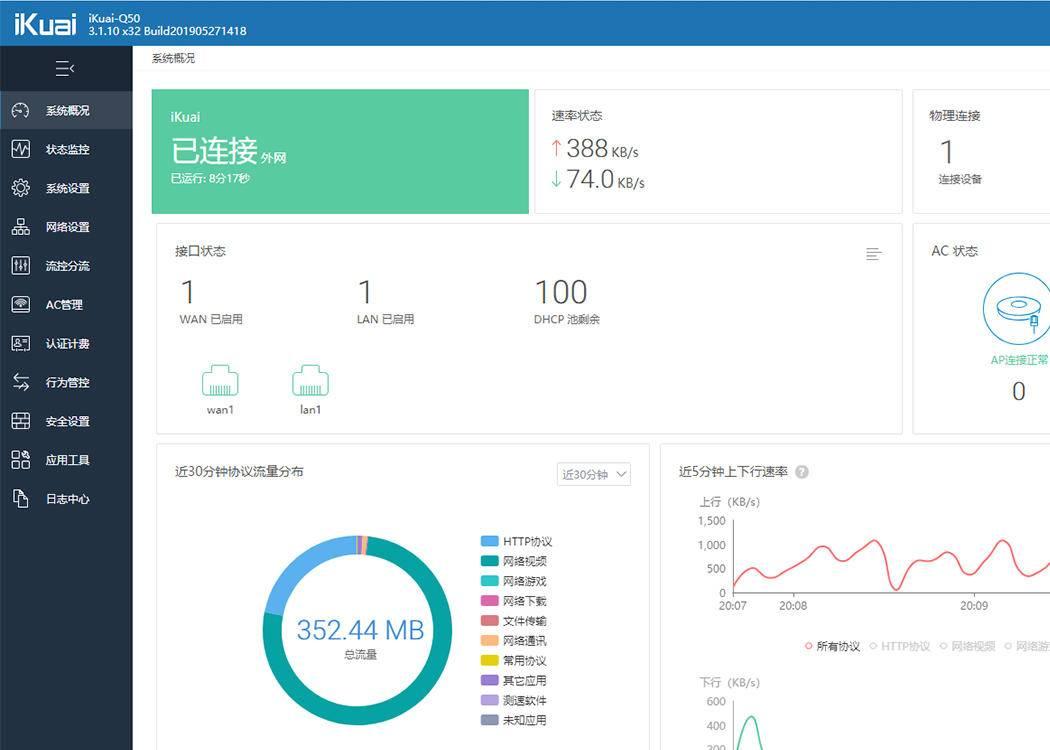
Task: Go to 安全设置 in the sidebar
Action: (x=66, y=422)
